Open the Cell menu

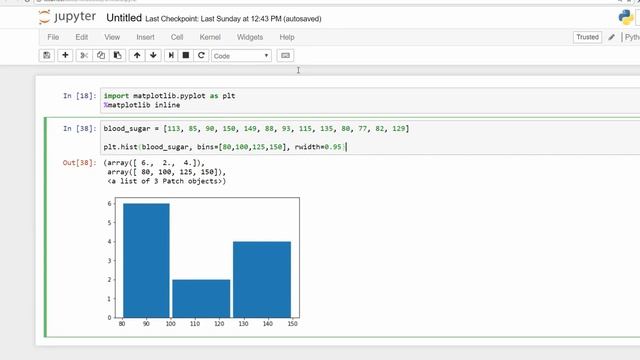(177, 37)
